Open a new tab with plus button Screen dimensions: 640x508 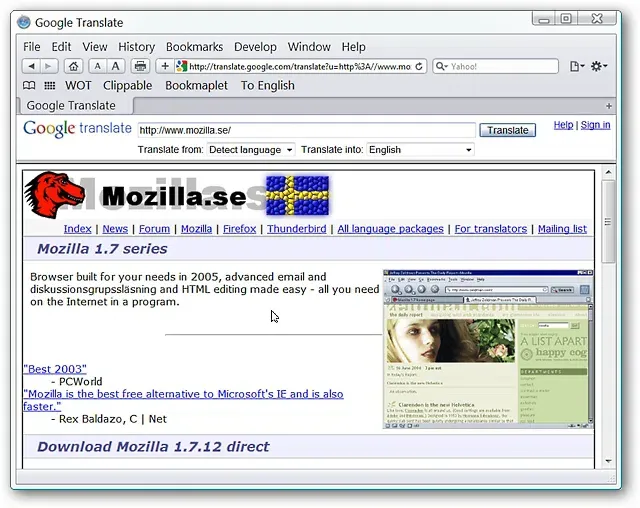[610, 105]
